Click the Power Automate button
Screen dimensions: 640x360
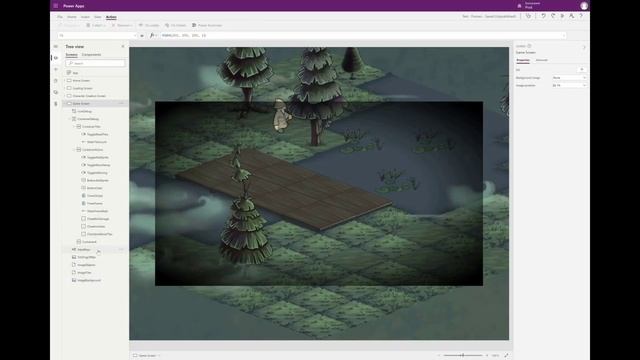pos(207,25)
